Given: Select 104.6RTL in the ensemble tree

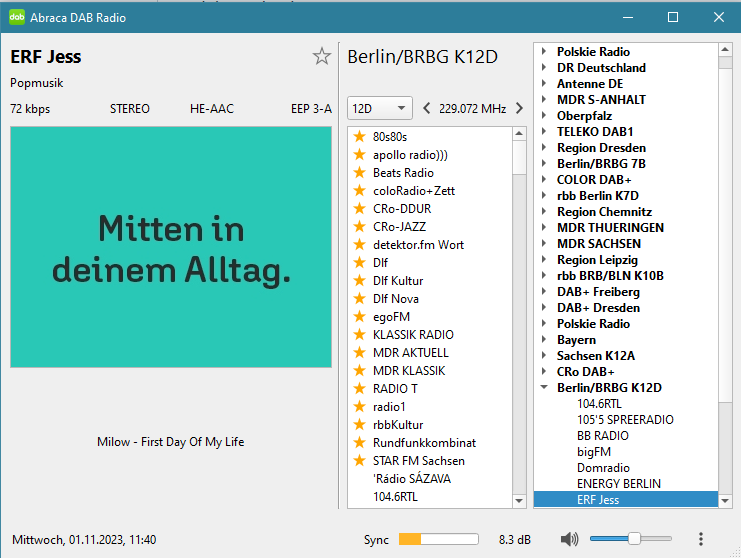Looking at the screenshot, I should pos(600,404).
